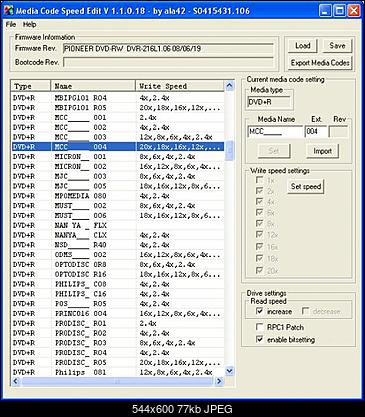Select the MPOMEDIA 080 row
The width and height of the screenshot is (365, 417).
pyautogui.click(x=118, y=196)
